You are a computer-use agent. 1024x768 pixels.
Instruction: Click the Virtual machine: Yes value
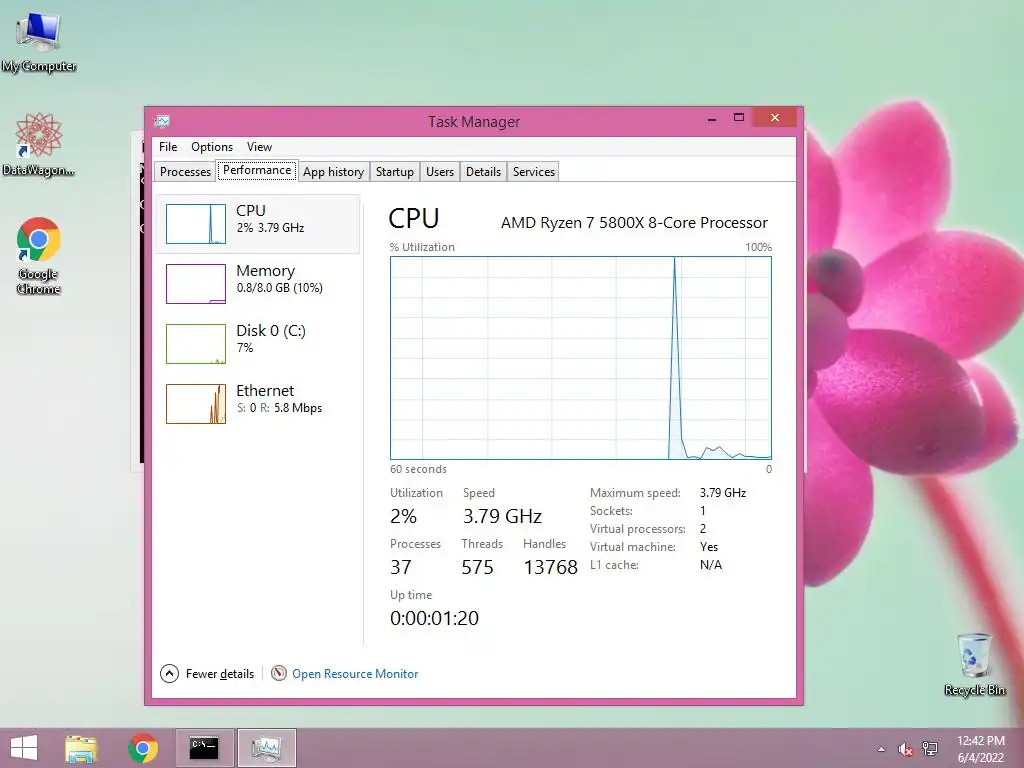pos(709,547)
